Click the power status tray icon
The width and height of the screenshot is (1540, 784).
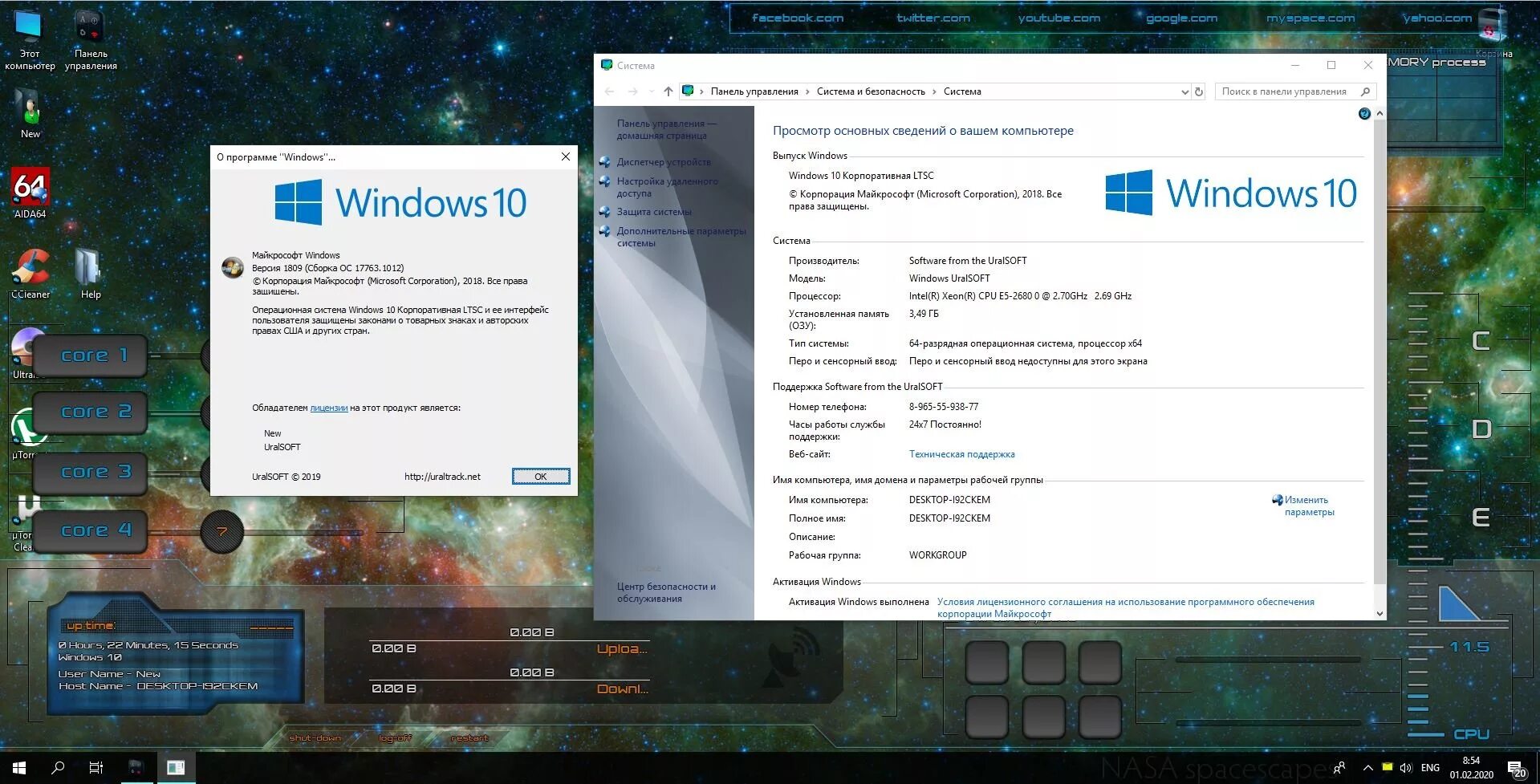pos(1387,767)
